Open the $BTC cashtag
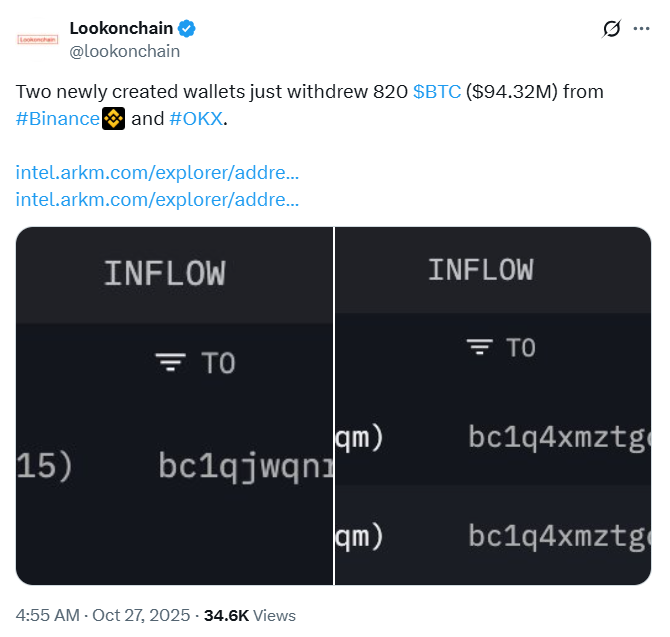Image resolution: width=670 pixels, height=637 pixels. coord(437,92)
